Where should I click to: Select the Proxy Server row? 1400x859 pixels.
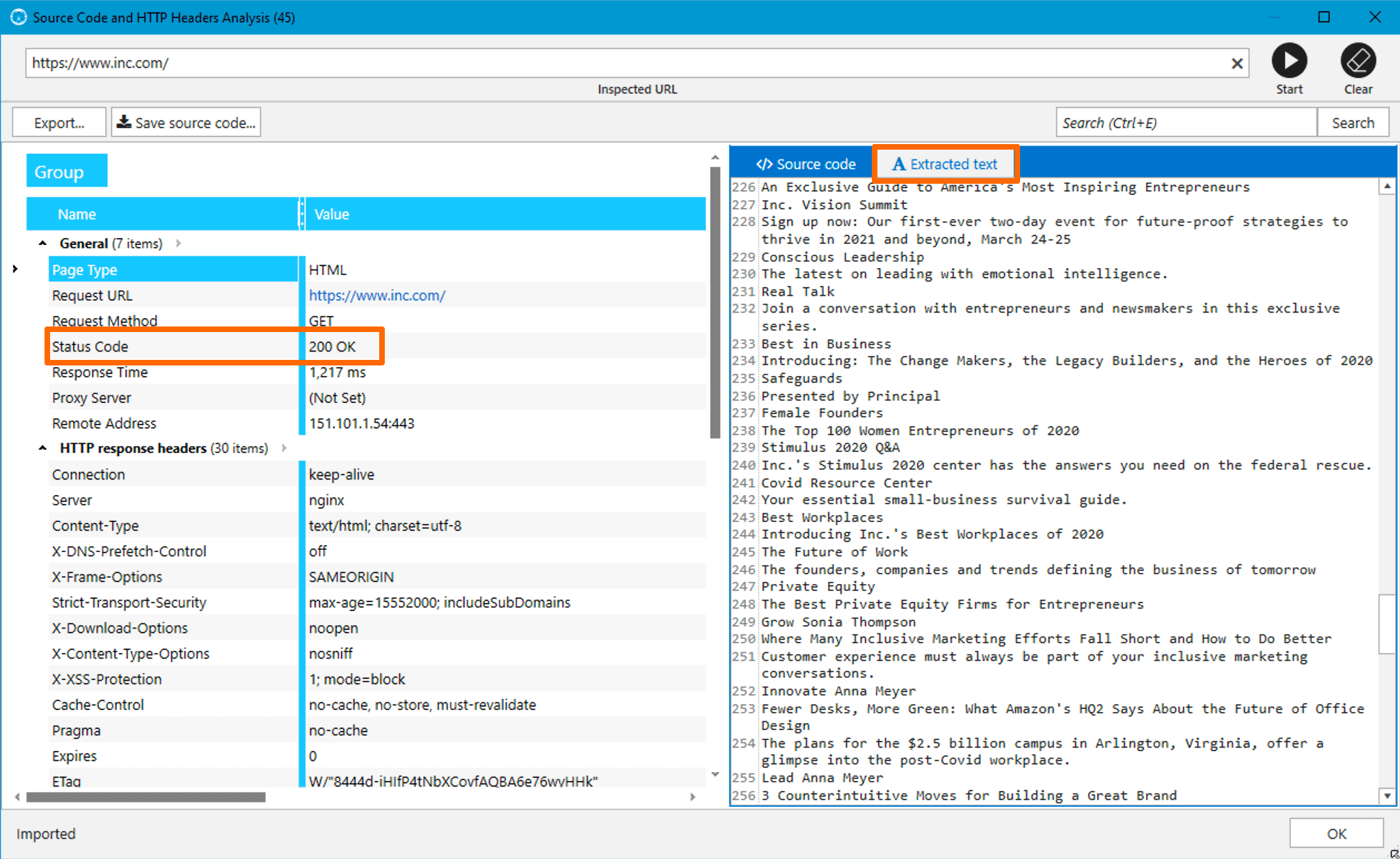[377, 397]
